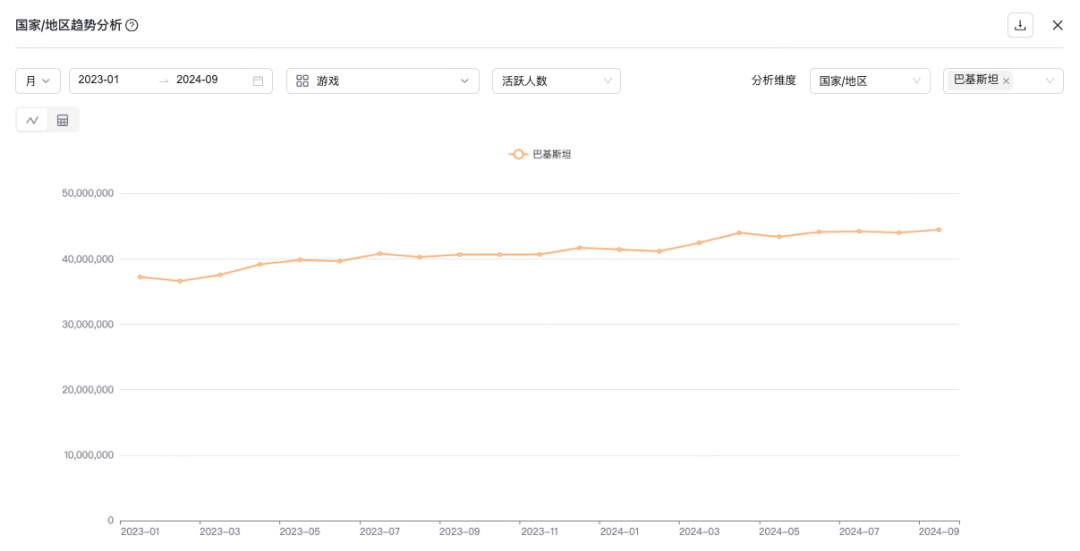Toggle 巴基斯坦 legend series visibility

[x=540, y=154]
